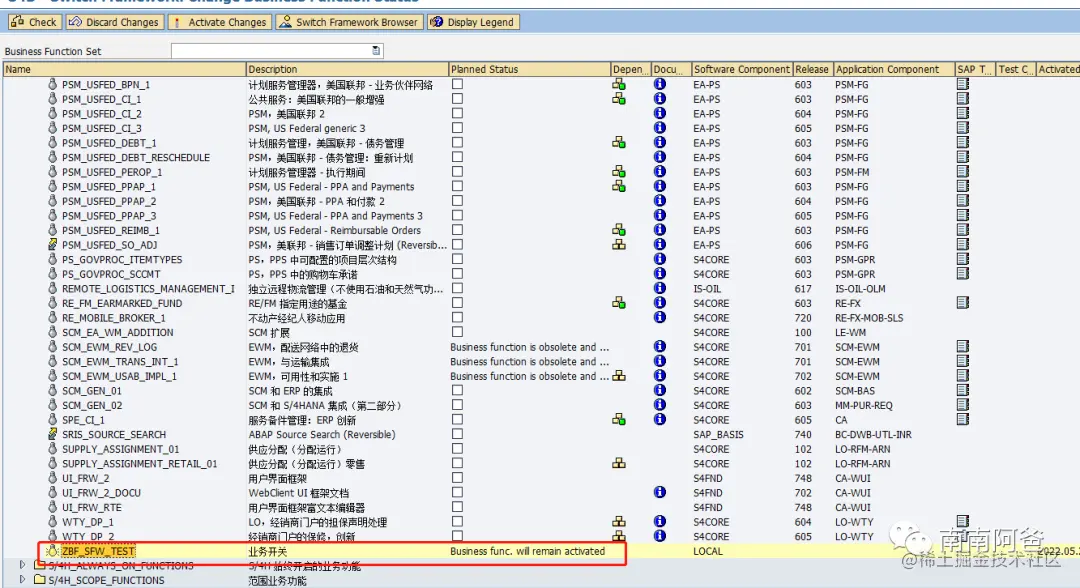
Task: Click Display Legend button
Action: click(472, 22)
